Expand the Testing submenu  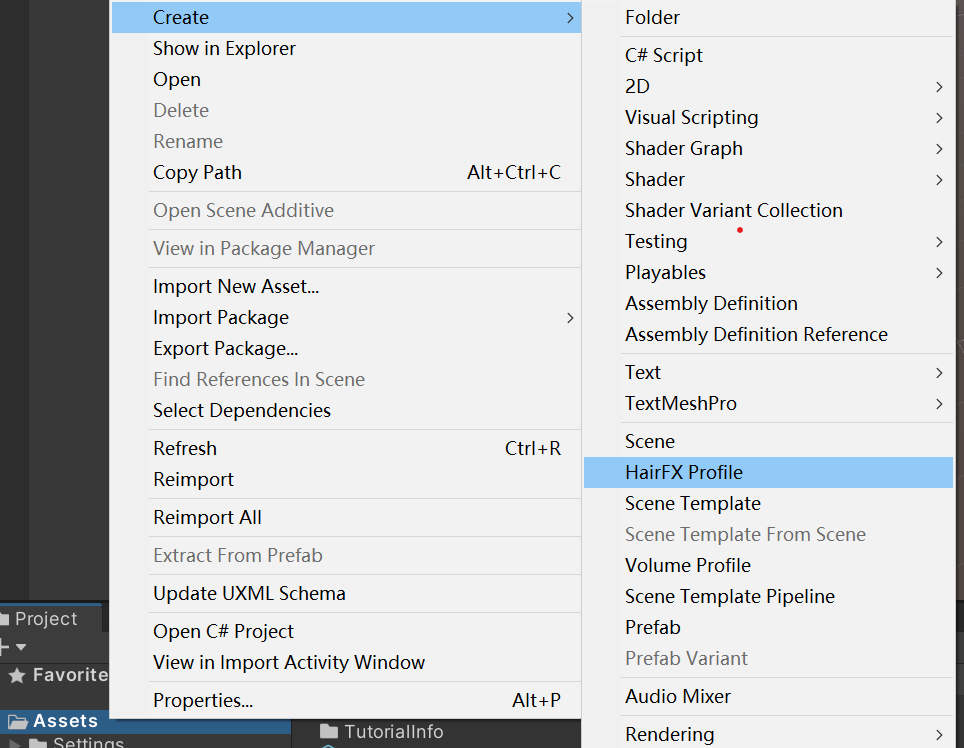coord(937,241)
